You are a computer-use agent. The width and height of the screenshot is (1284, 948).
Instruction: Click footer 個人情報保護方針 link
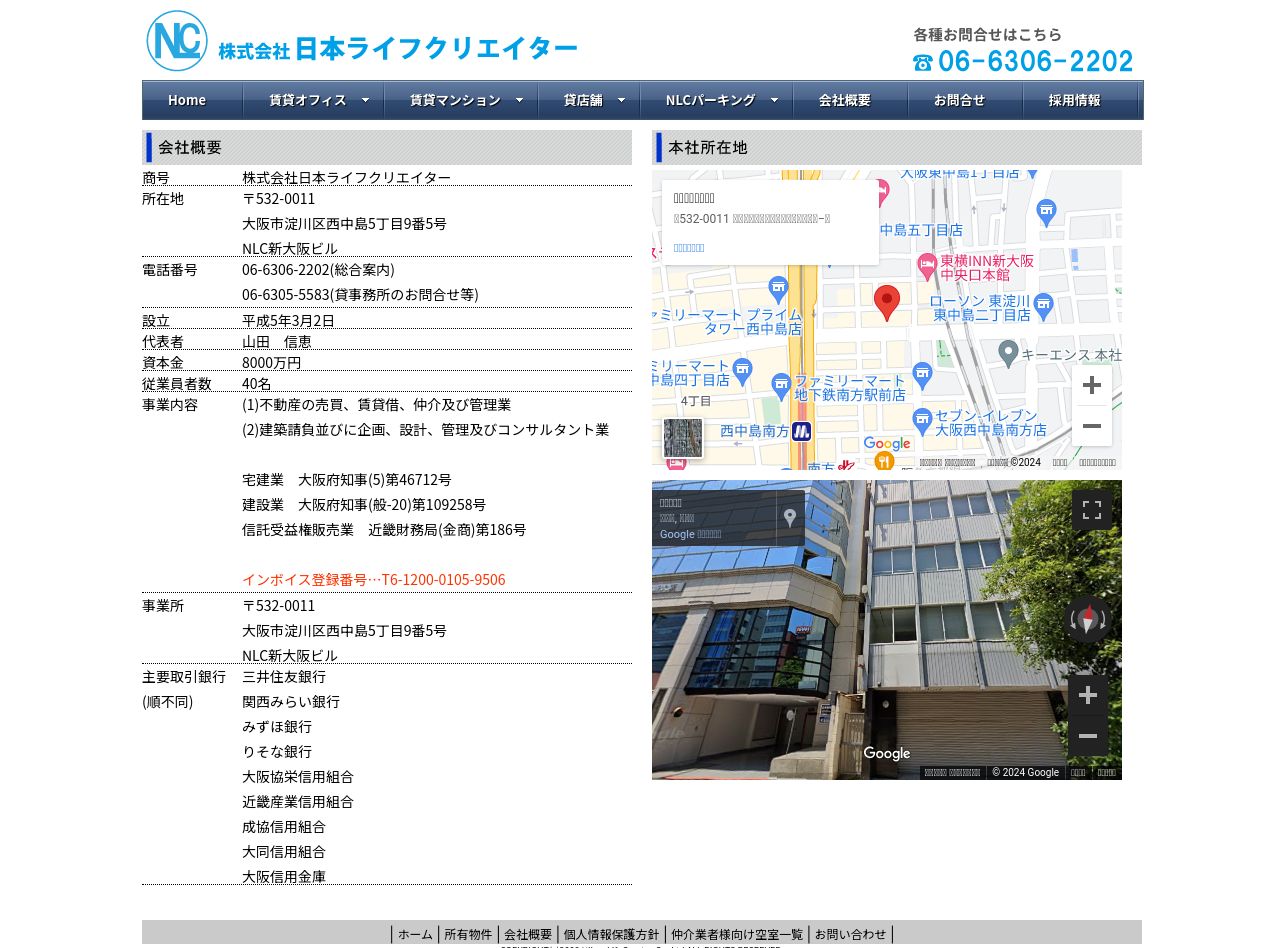tap(611, 934)
